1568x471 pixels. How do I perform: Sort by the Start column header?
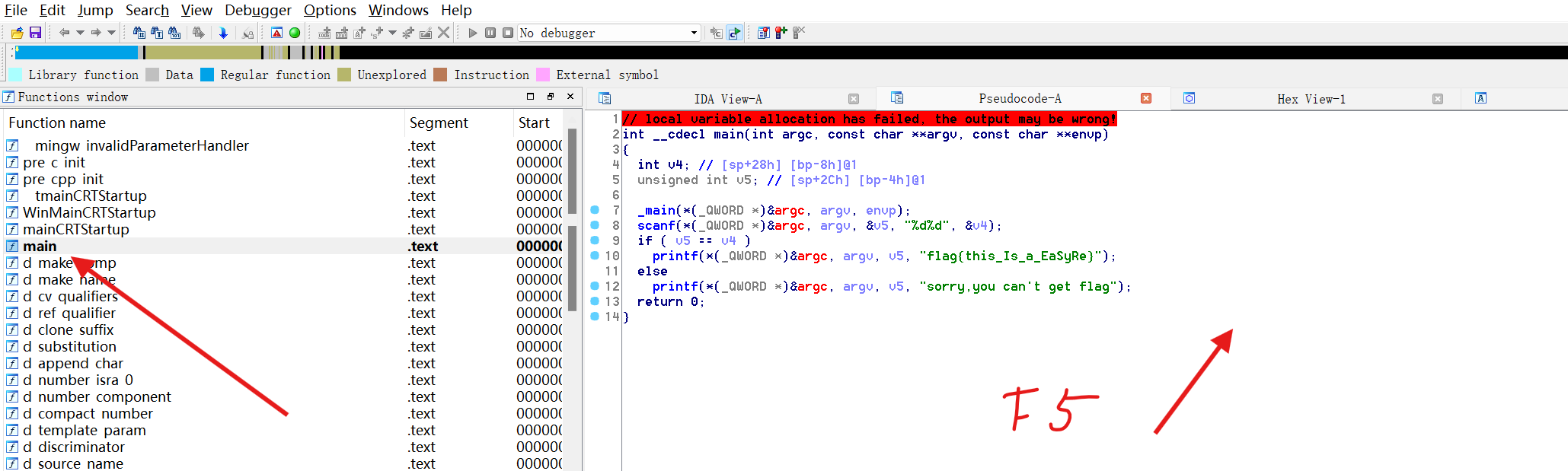tap(538, 123)
